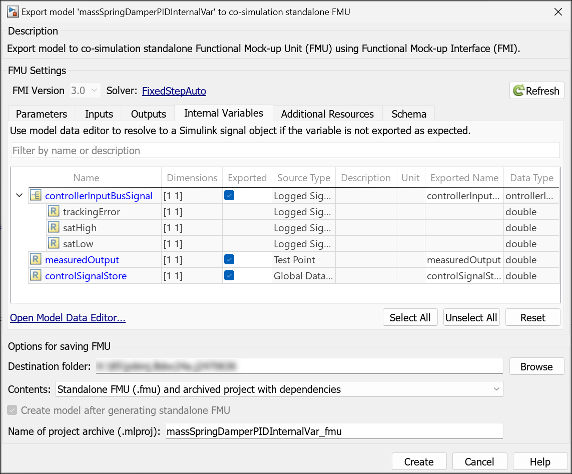Viewport: 572px width, 474px height.
Task: Click the Exported Name column header
Action: click(x=464, y=178)
